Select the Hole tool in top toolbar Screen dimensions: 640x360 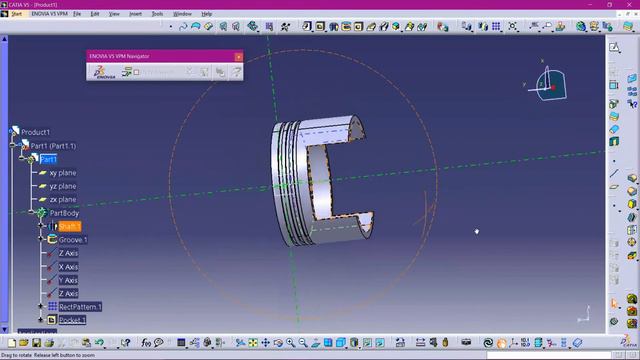[358, 27]
